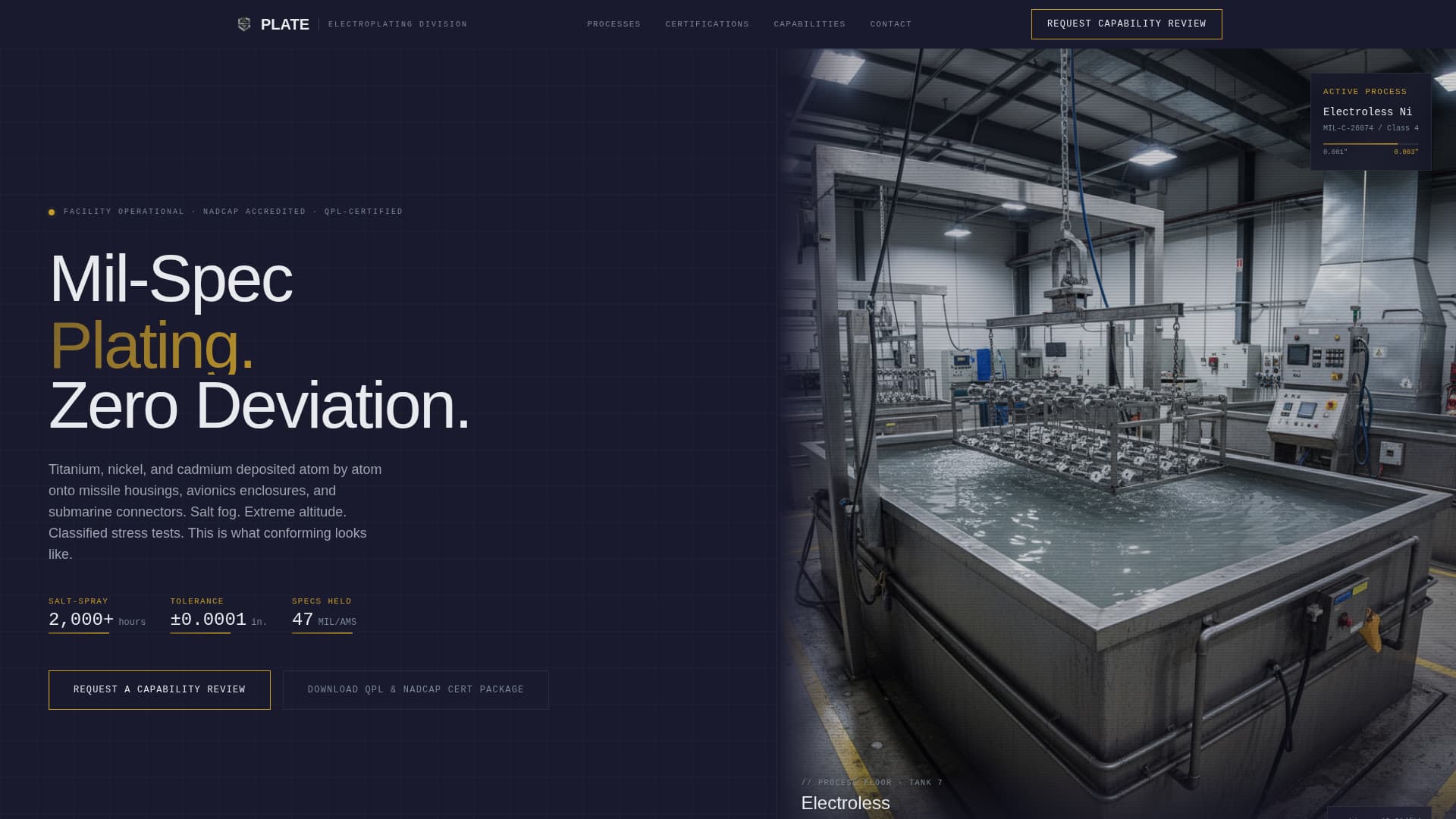Open the CONTACT navigation item
1456x819 pixels.
(x=891, y=24)
